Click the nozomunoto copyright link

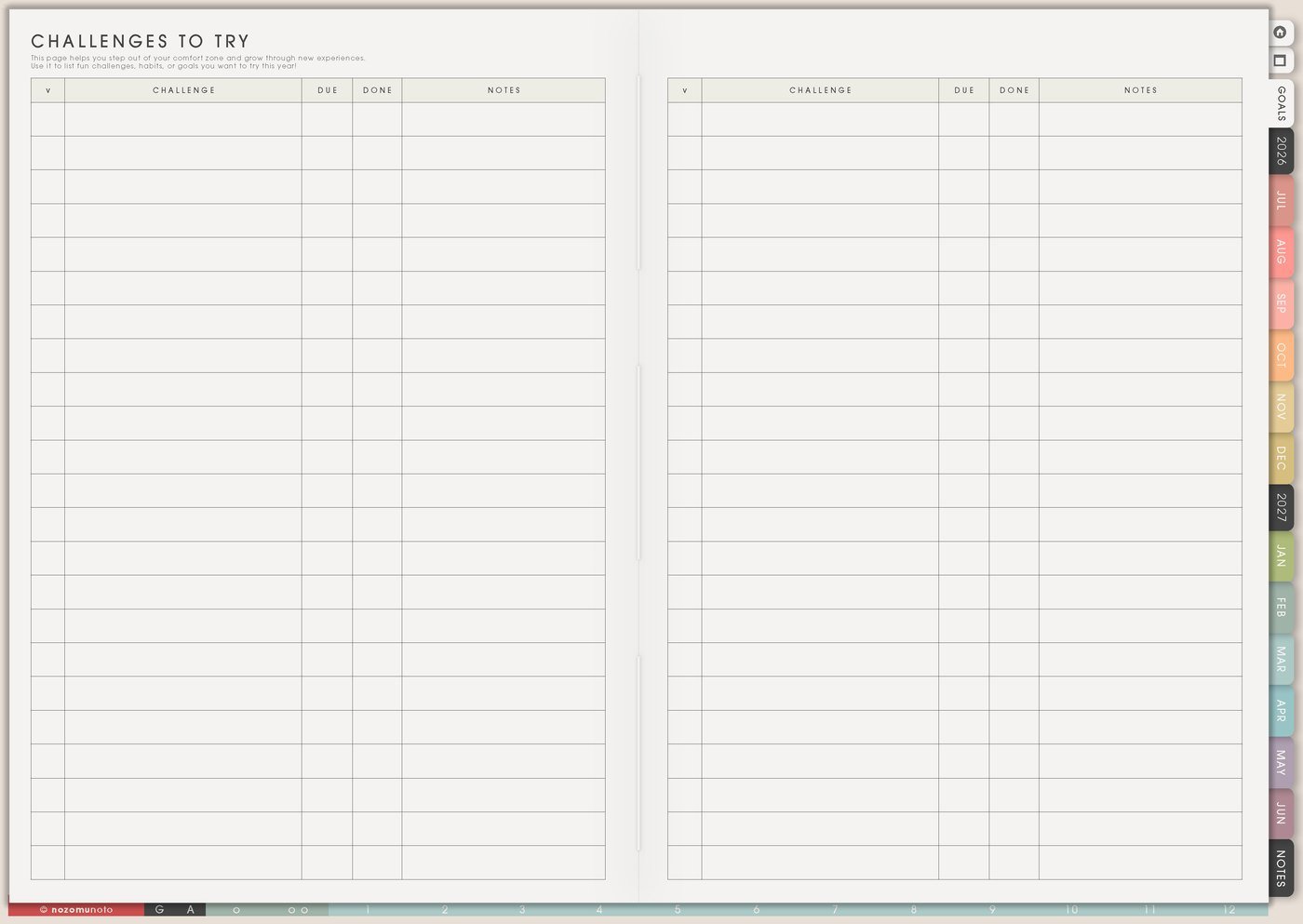click(76, 910)
